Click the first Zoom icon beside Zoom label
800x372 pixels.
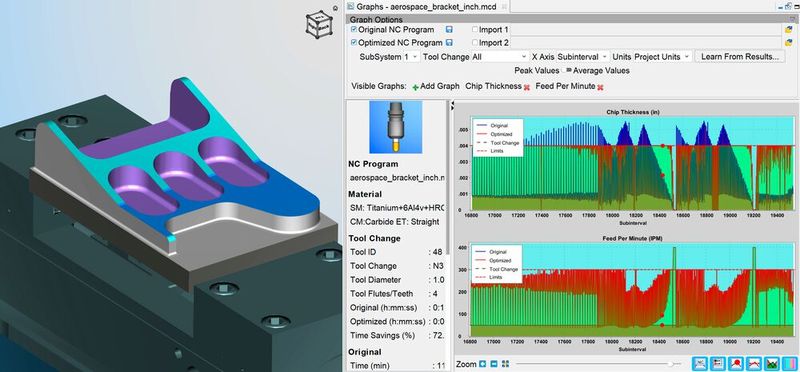click(482, 364)
